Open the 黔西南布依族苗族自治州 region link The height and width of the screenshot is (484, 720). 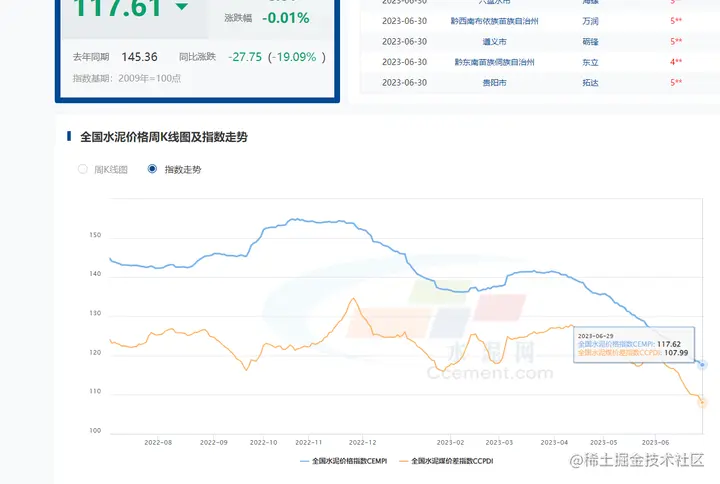tap(494, 21)
